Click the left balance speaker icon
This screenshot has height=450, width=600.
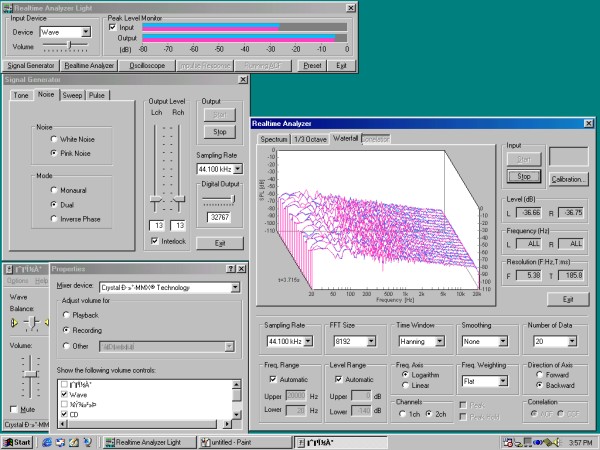click(14, 323)
